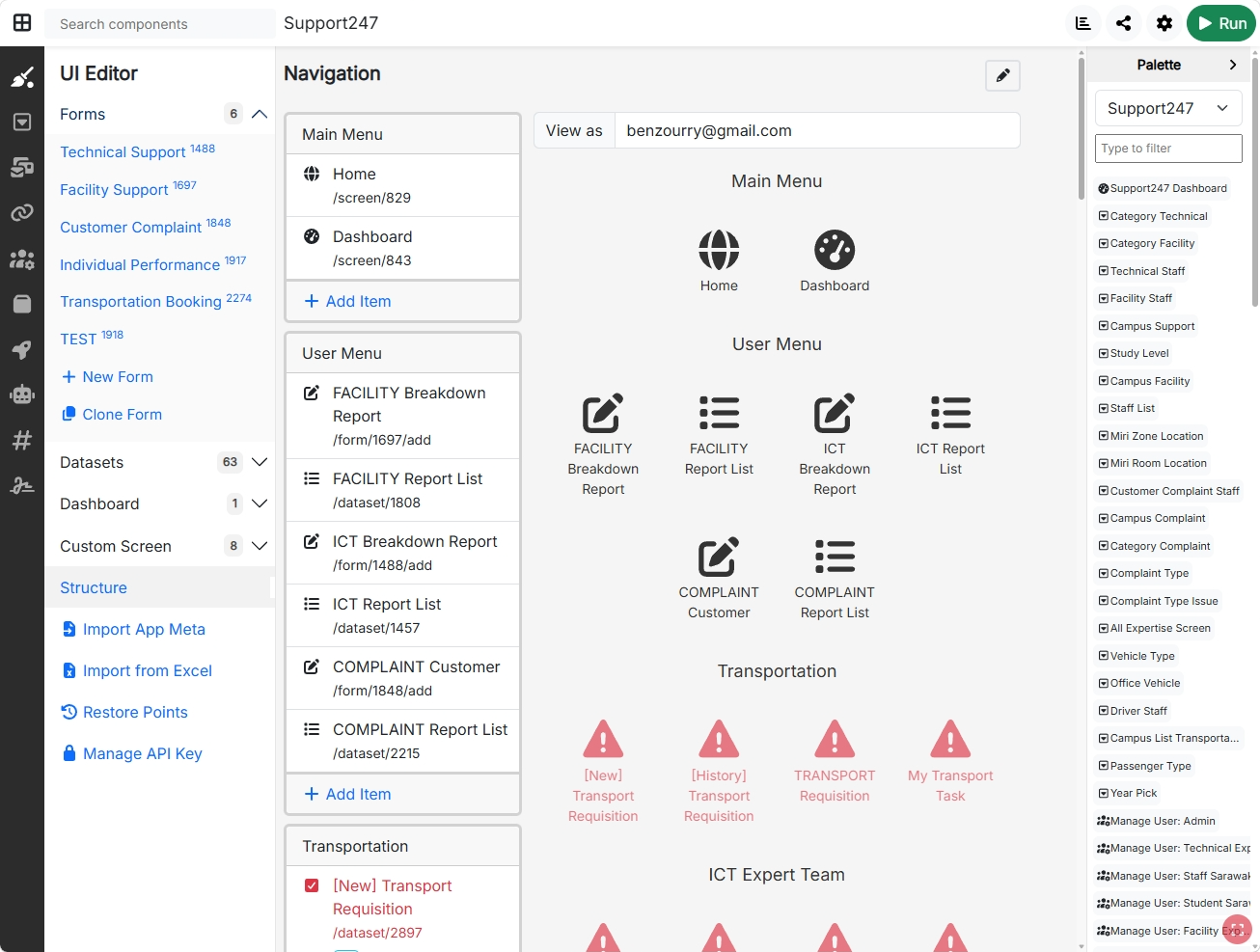Open Home item in Main Menu list
This screenshot has width=1260, height=952.
403,185
